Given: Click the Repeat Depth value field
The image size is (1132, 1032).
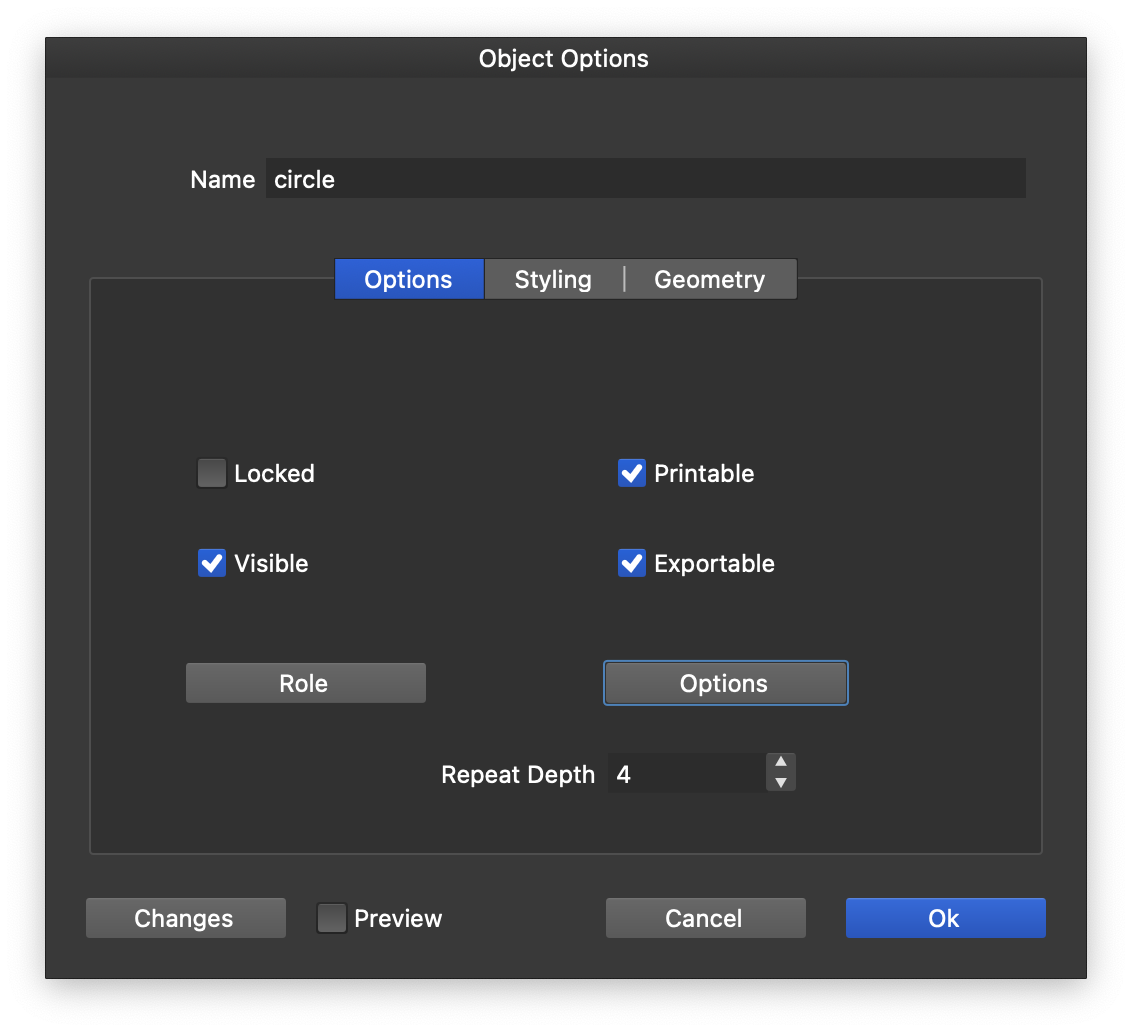Looking at the screenshot, I should (686, 774).
